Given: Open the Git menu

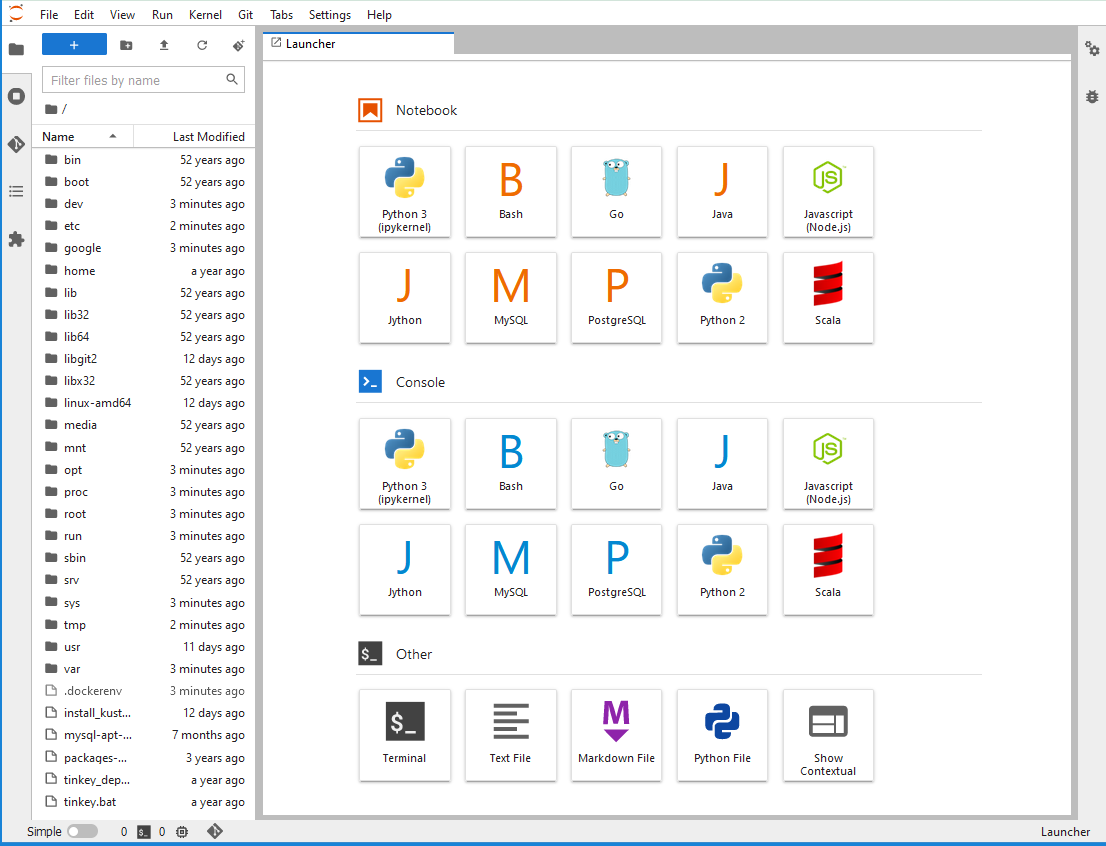Looking at the screenshot, I should point(245,15).
